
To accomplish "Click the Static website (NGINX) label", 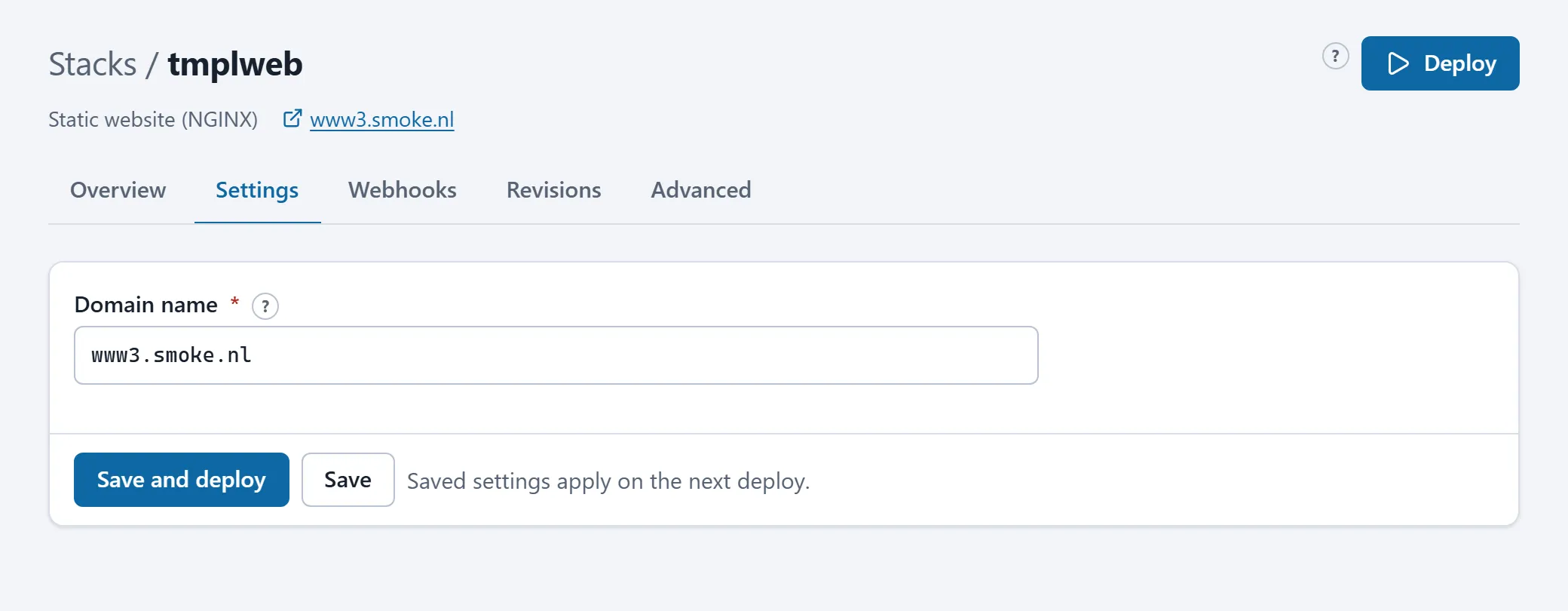I will coord(153,119).
